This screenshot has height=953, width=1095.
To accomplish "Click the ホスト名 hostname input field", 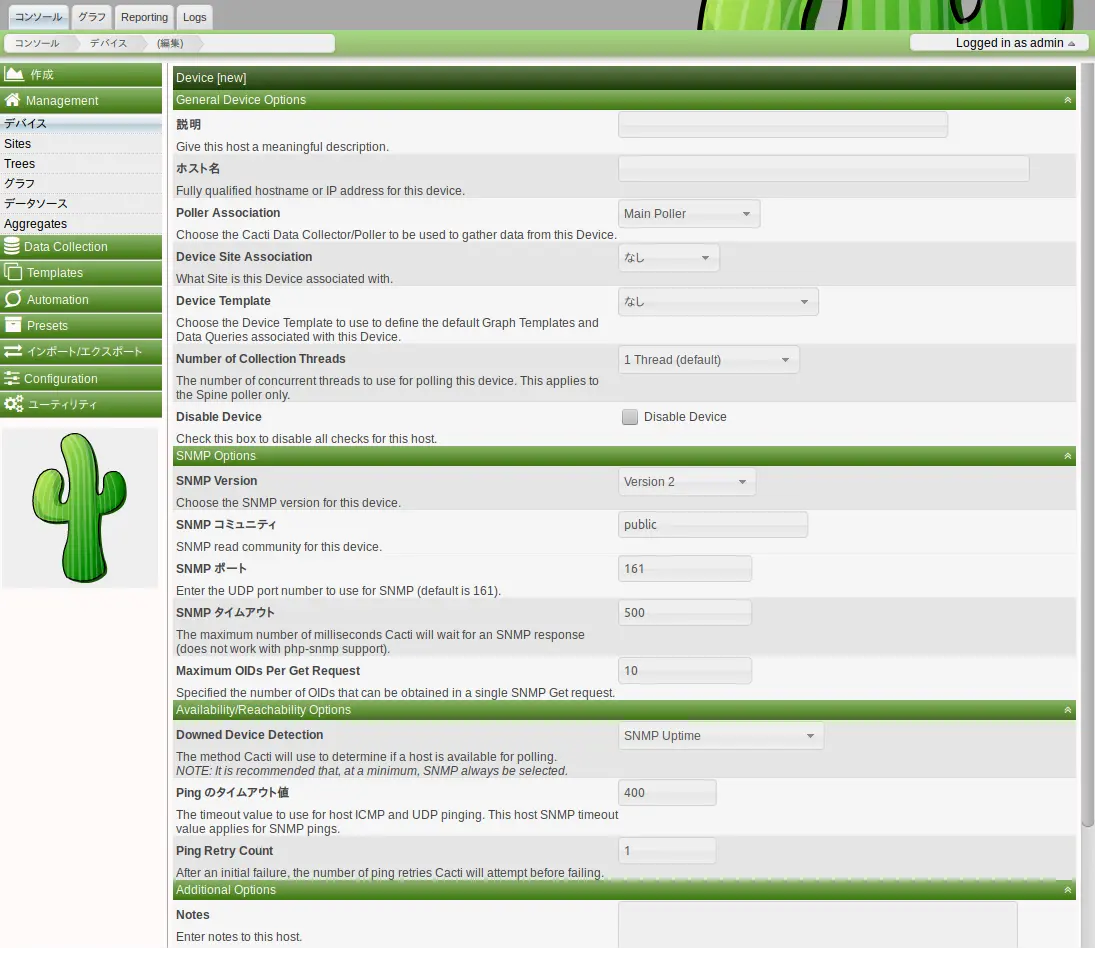I will pos(823,169).
